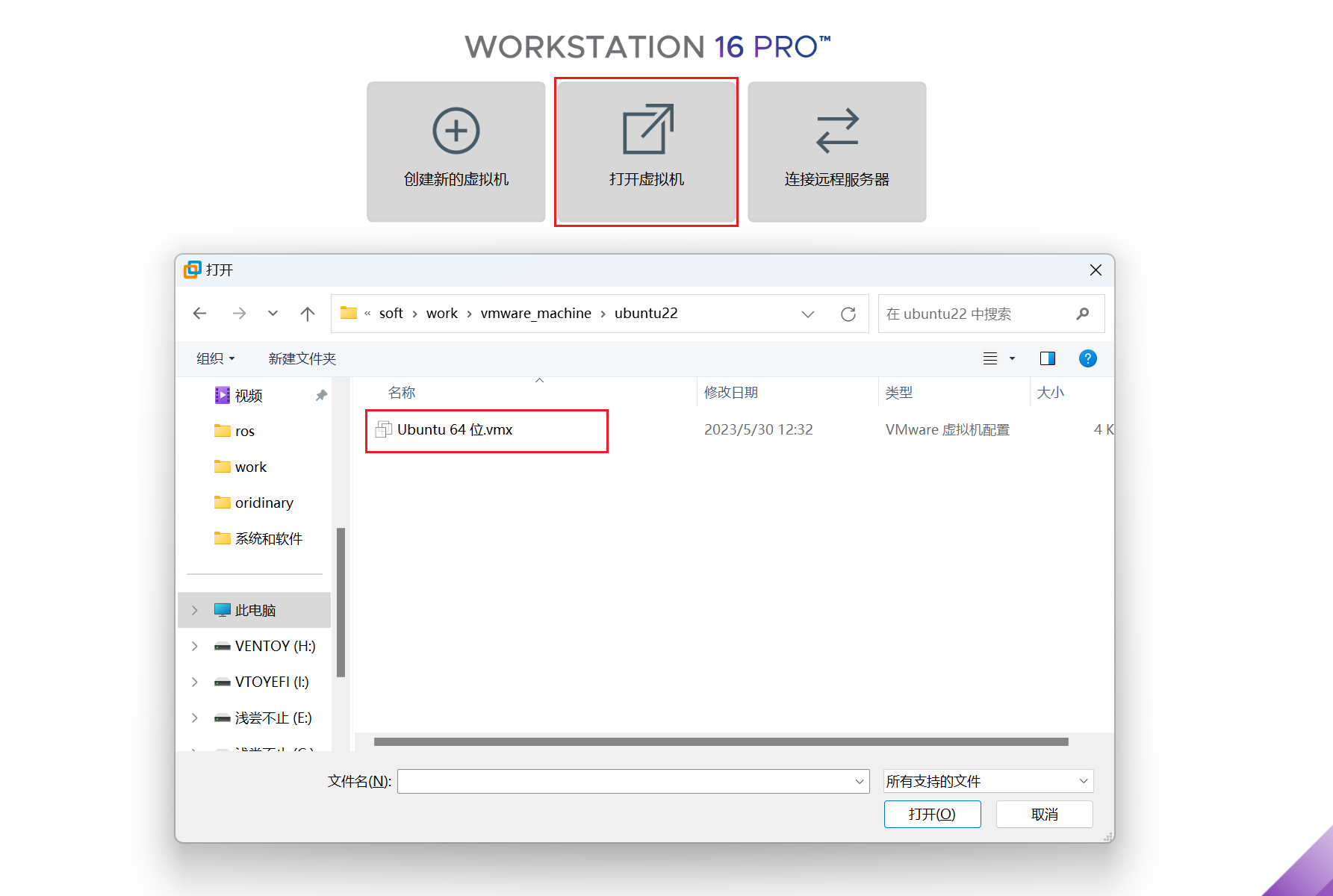Expand the This PC (此电脑) node
This screenshot has width=1333, height=896.
pos(195,610)
